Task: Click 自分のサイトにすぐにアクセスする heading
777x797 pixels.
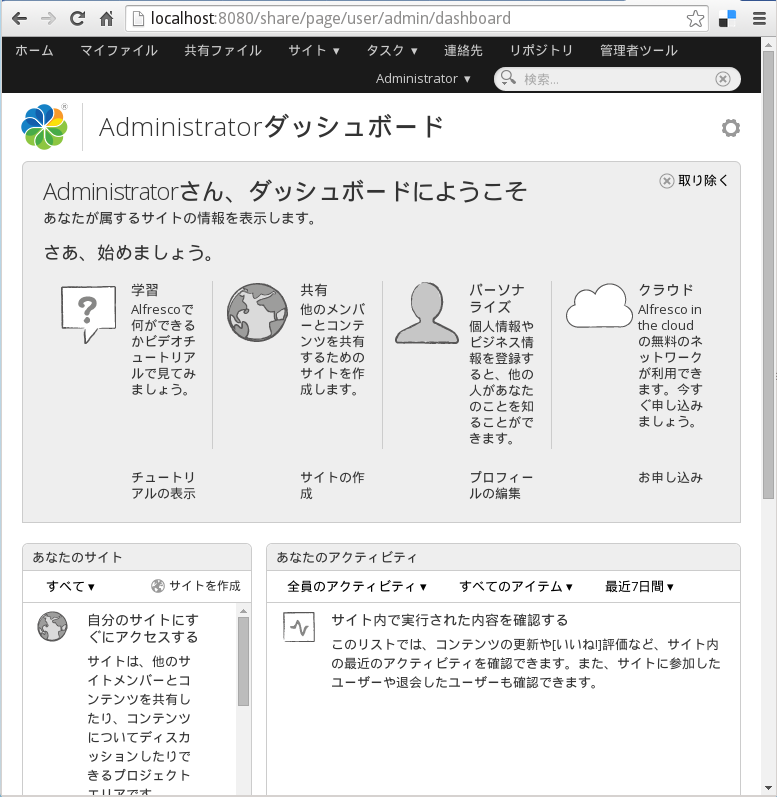Action: click(143, 628)
